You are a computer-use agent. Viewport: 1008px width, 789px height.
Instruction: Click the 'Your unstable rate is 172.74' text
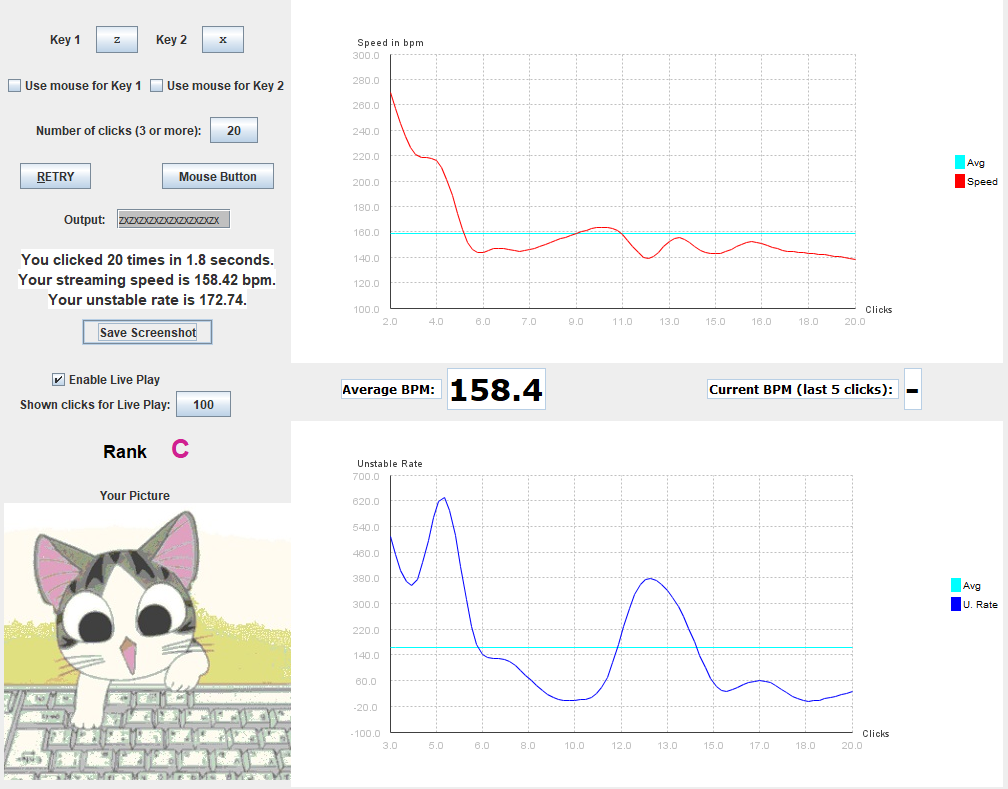[x=147, y=300]
